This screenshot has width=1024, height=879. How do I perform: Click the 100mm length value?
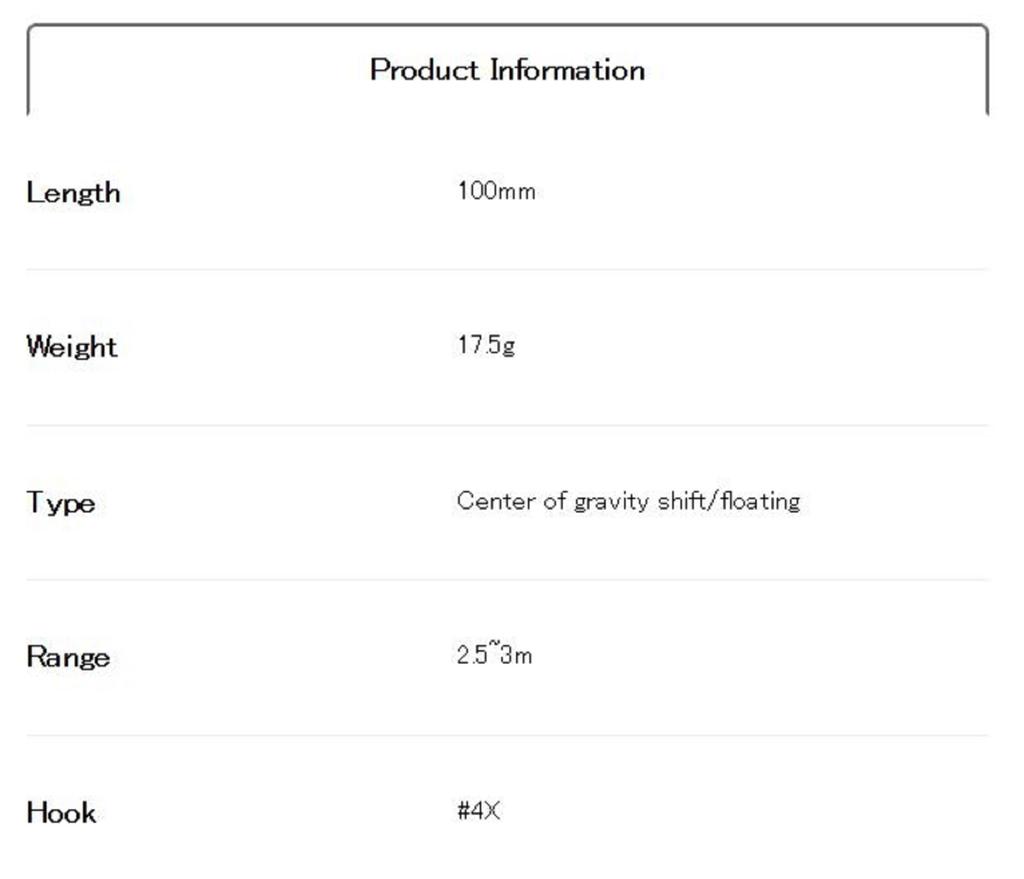tap(496, 191)
